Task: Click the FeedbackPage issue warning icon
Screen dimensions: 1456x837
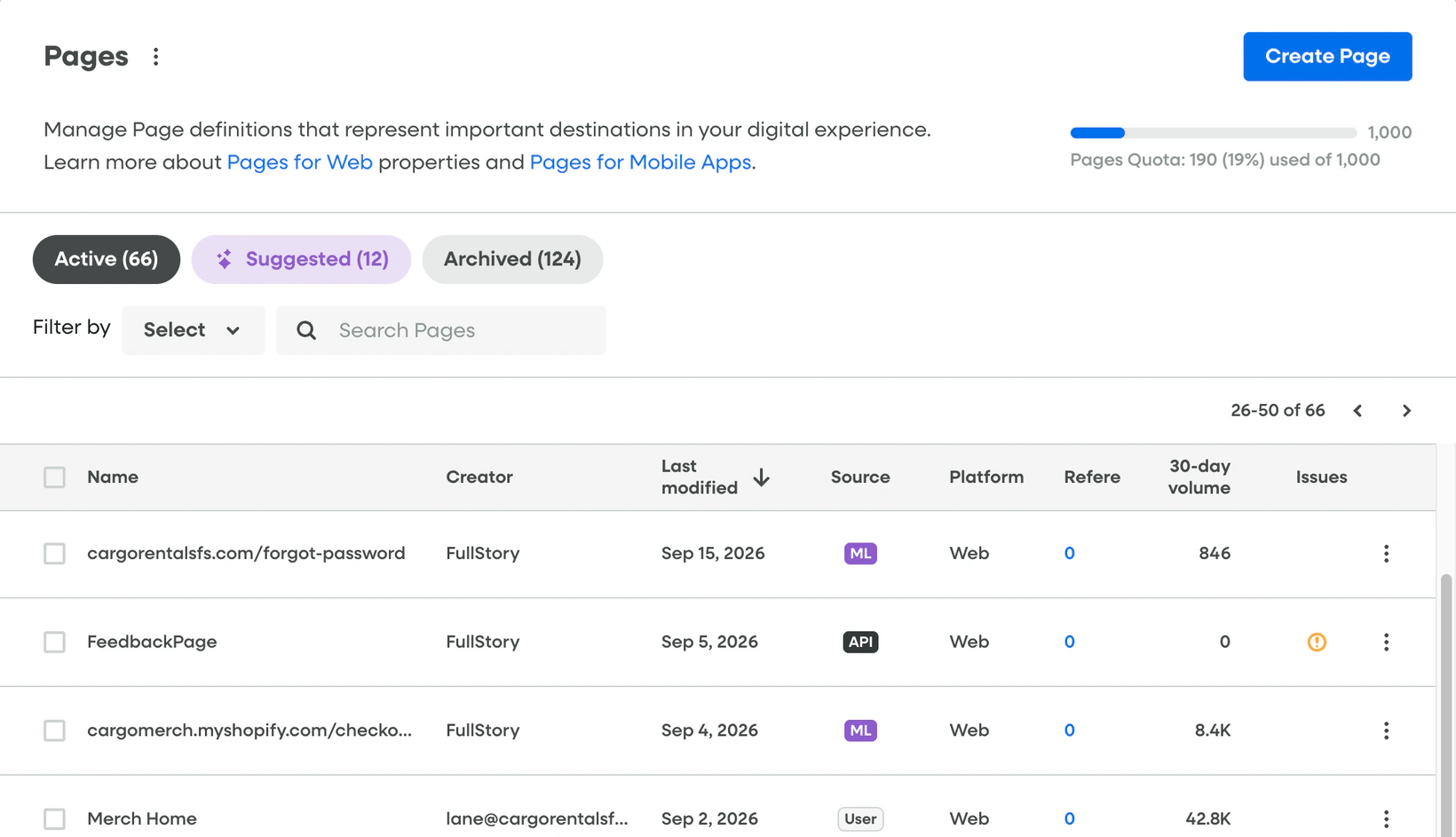Action: (x=1317, y=642)
